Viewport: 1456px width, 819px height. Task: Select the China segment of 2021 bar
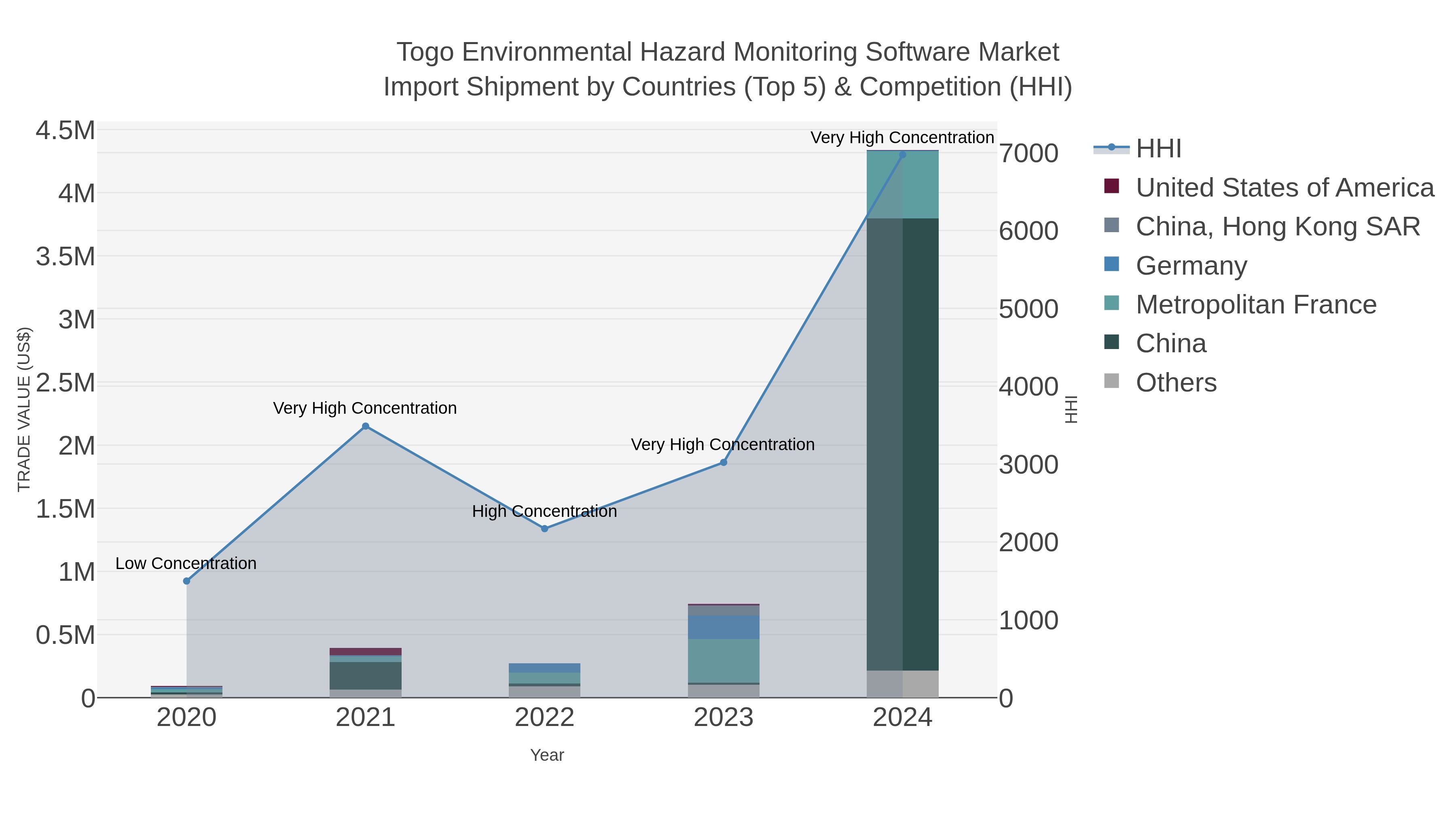point(366,676)
